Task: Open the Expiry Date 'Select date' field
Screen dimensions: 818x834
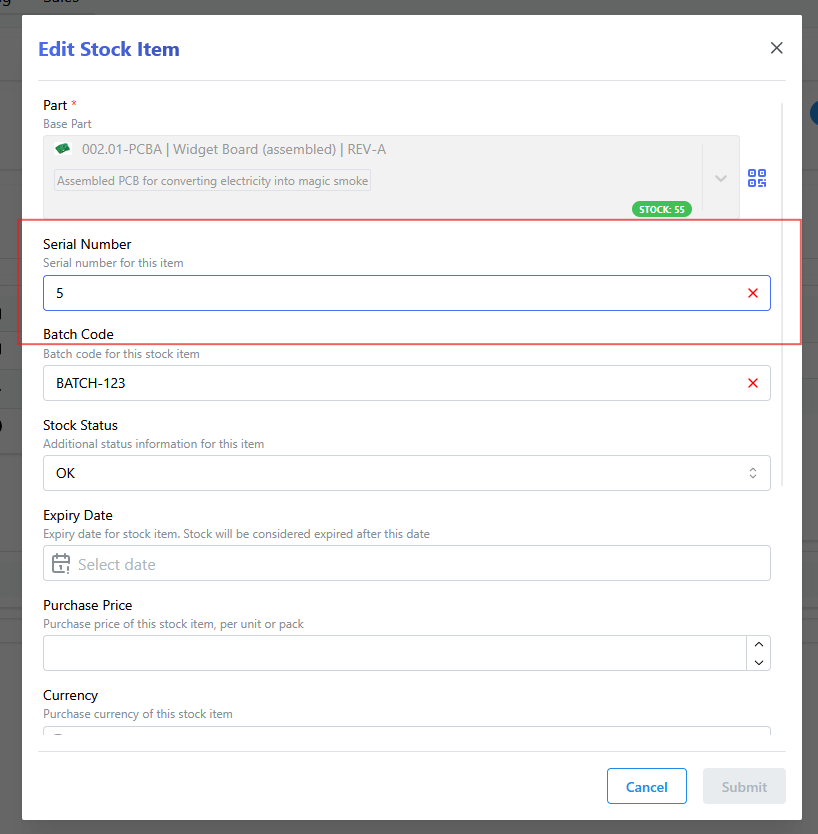Action: (406, 564)
